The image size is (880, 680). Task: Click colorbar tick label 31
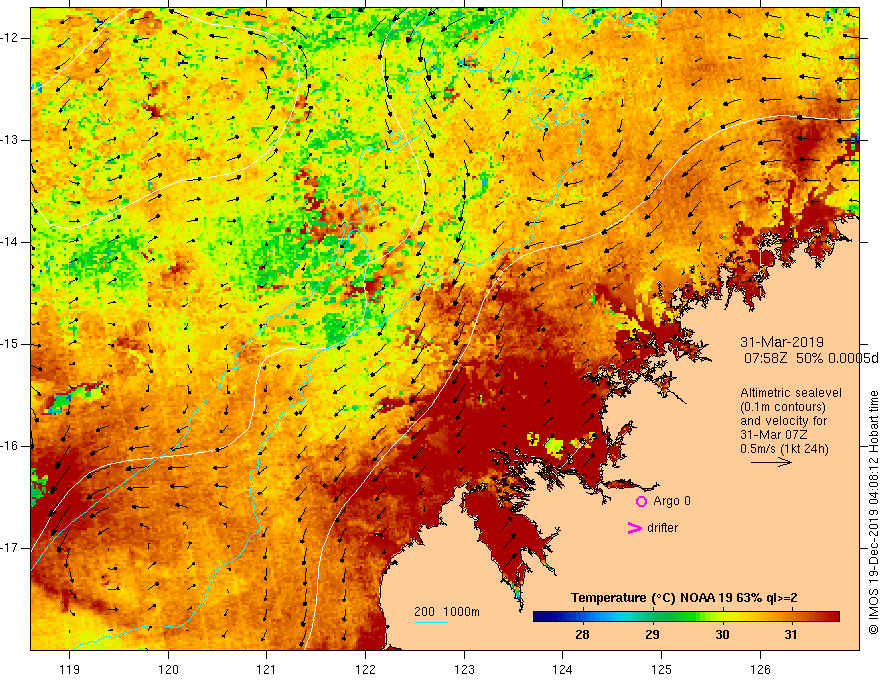[x=791, y=635]
